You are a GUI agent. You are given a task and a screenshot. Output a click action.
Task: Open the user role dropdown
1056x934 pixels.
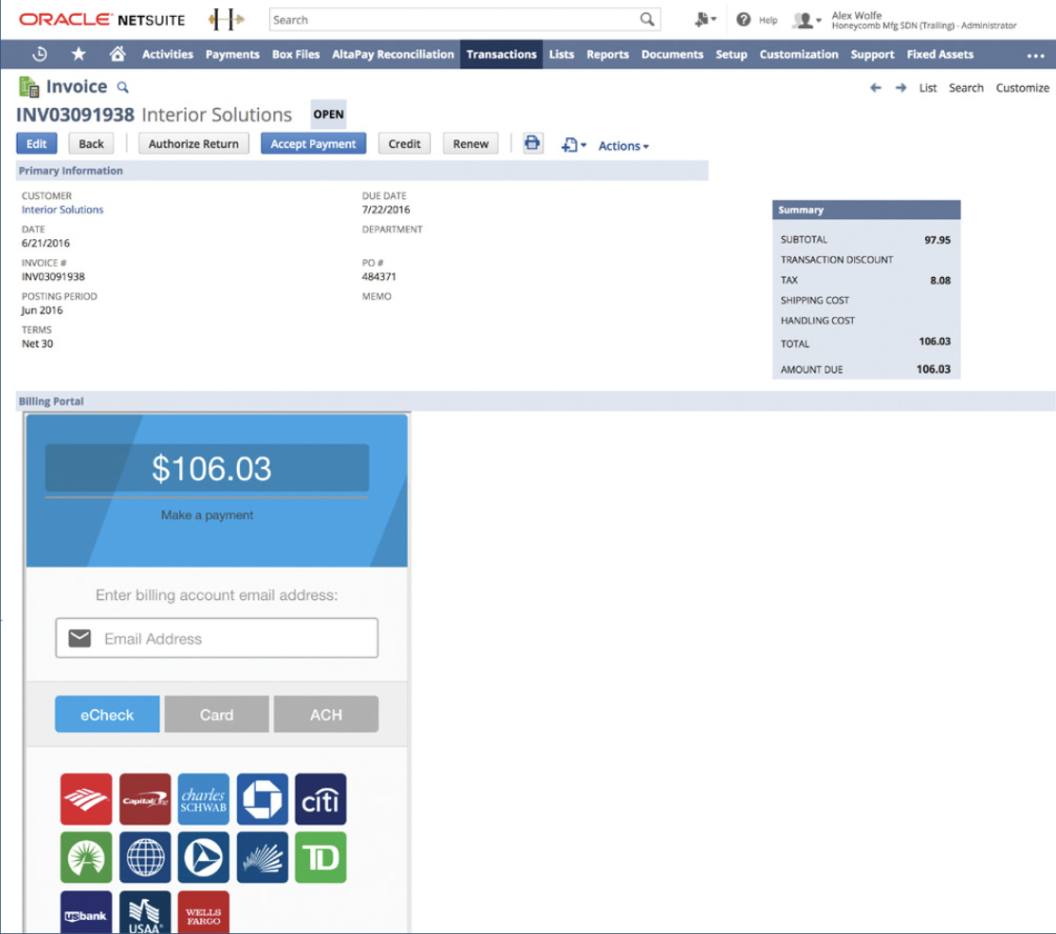806,20
